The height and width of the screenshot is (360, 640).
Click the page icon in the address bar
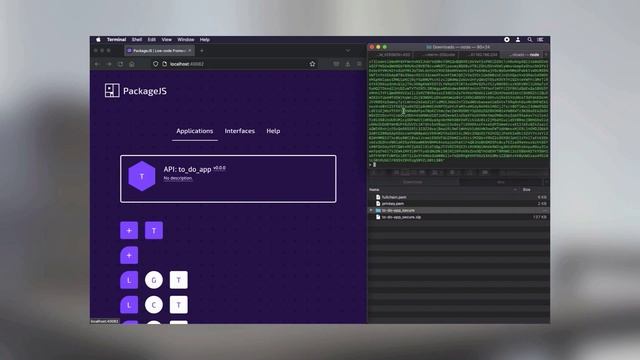point(164,64)
